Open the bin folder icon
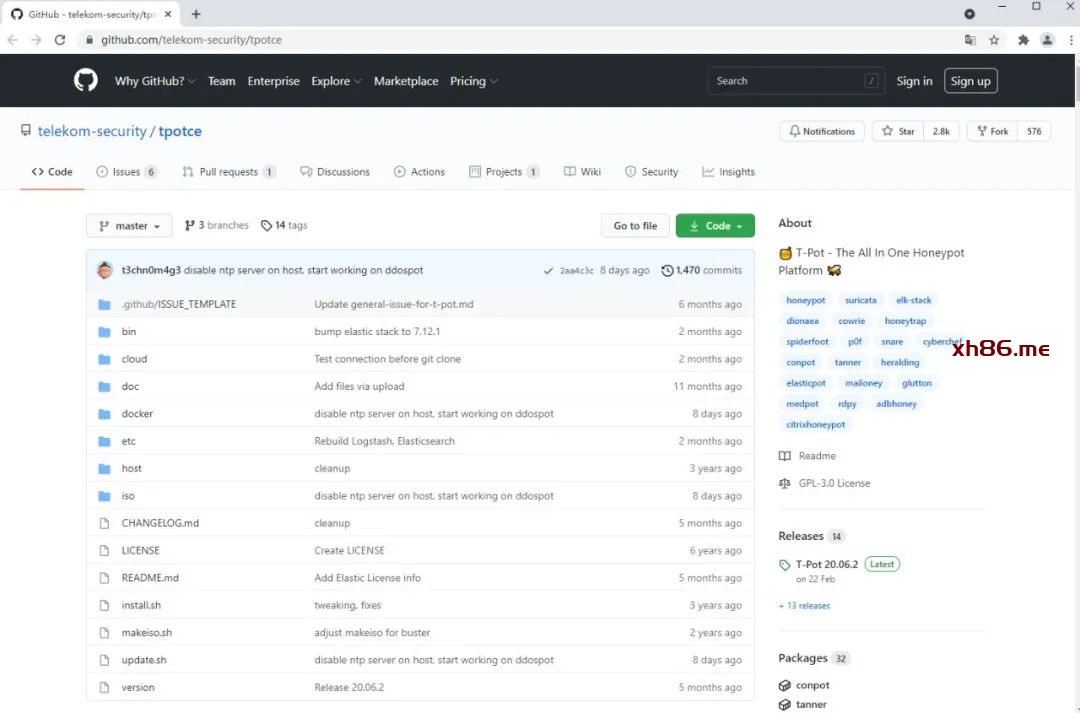The width and height of the screenshot is (1080, 713). coord(104,332)
